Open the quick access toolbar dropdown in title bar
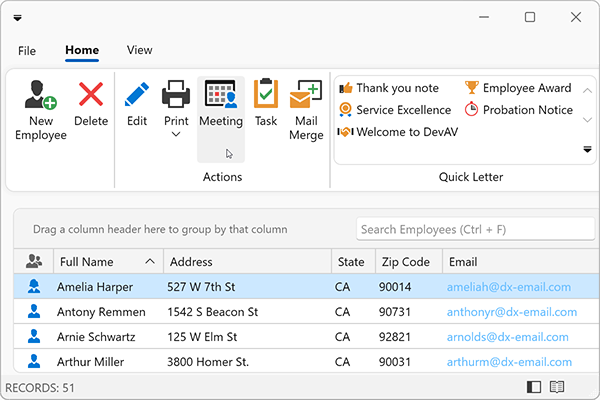600x400 pixels. point(18,18)
